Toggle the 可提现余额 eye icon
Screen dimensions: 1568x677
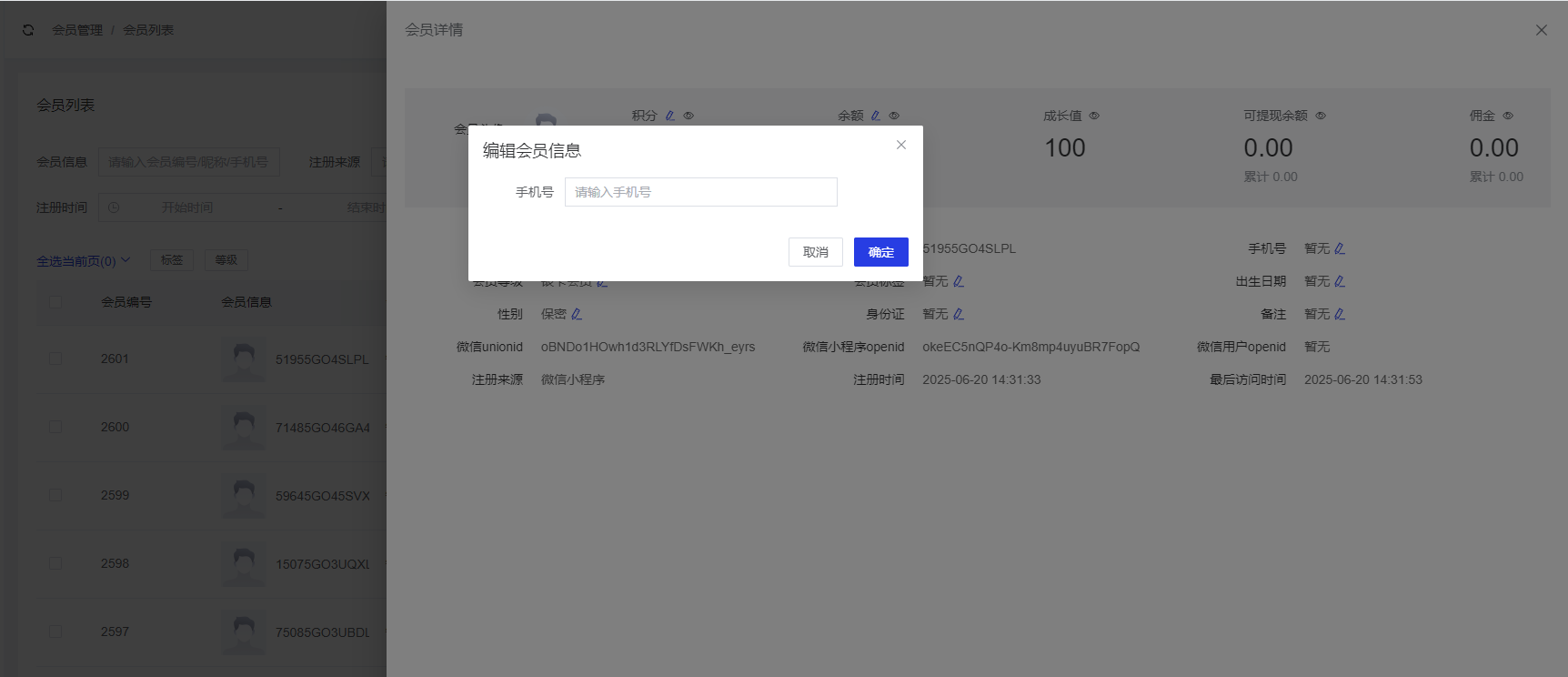pos(1321,116)
